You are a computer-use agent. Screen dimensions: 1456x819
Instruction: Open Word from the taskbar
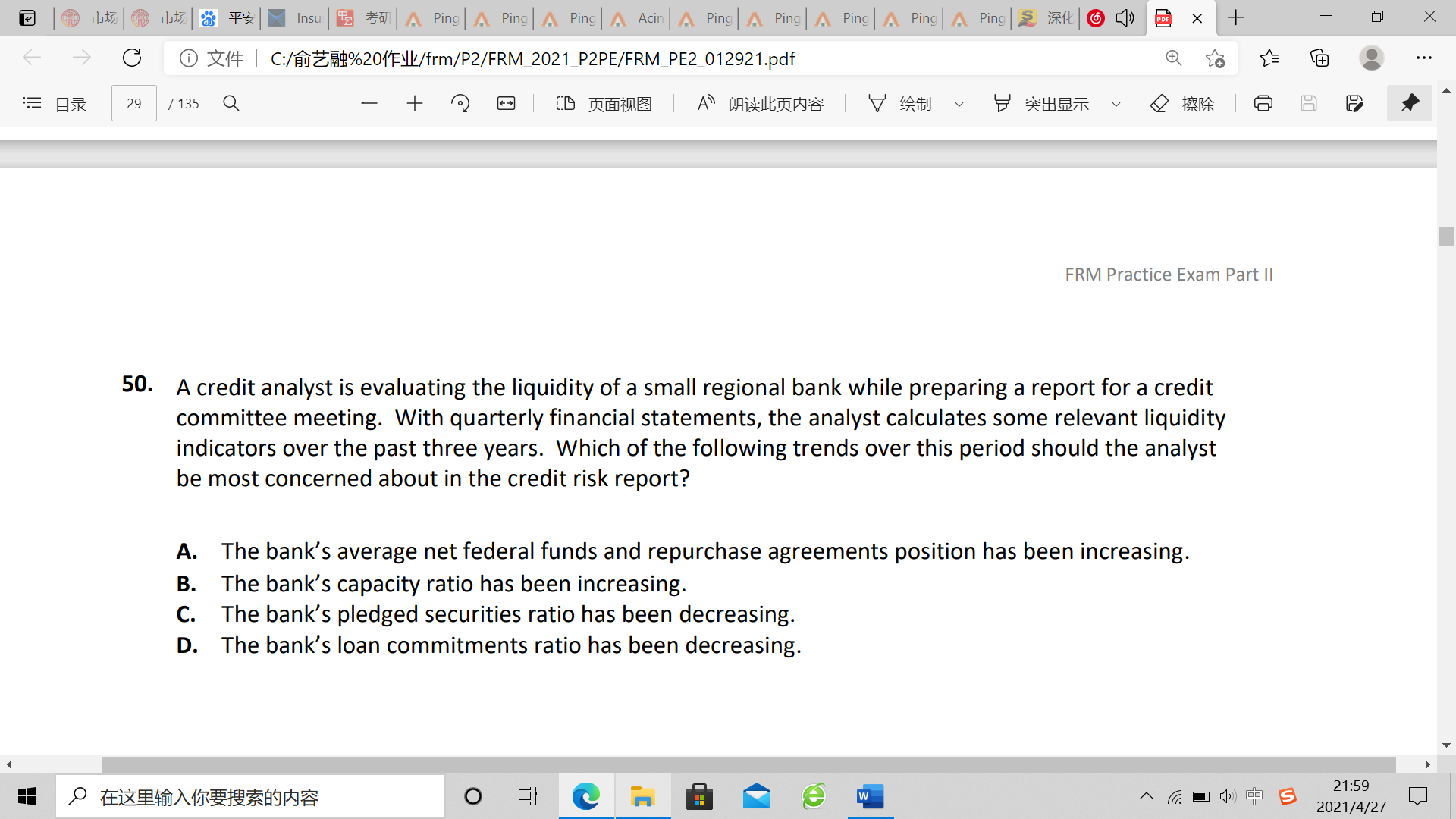click(x=871, y=796)
